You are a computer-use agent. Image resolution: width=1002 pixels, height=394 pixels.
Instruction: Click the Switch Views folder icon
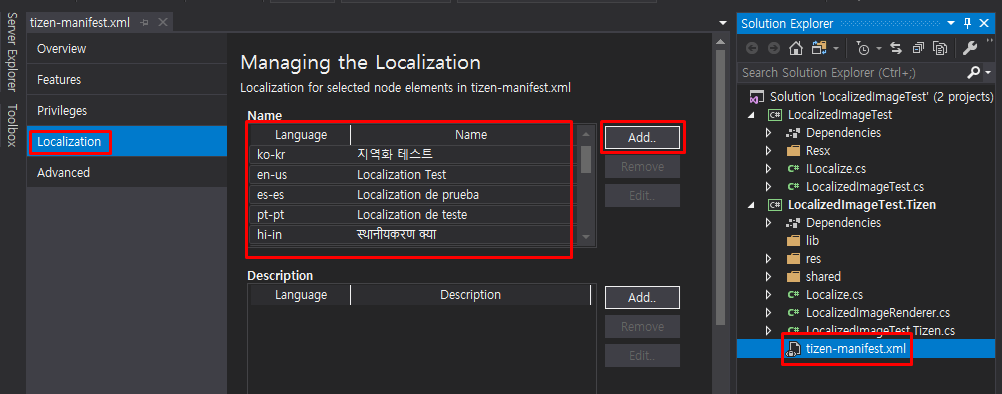[820, 48]
